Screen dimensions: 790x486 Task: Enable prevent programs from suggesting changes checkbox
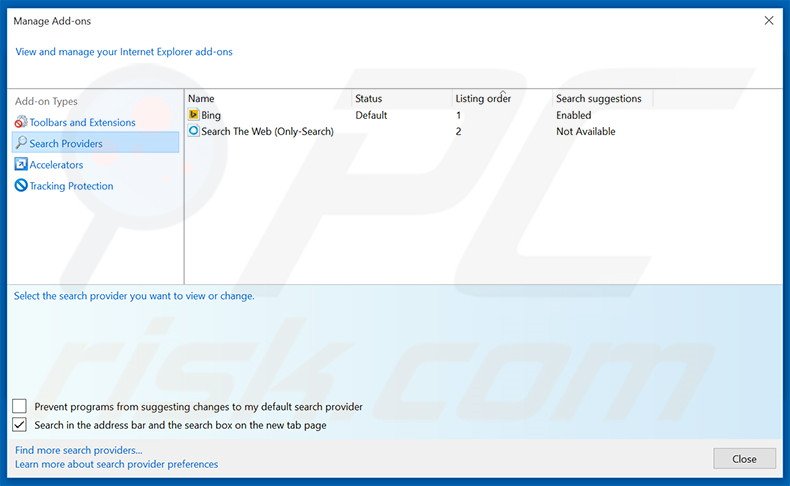tap(20, 407)
